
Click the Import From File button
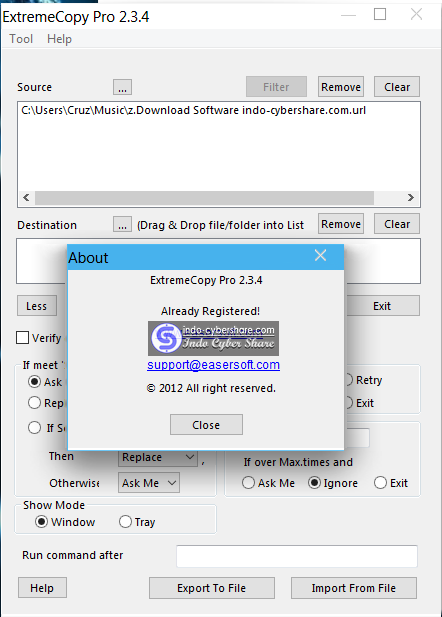354,588
